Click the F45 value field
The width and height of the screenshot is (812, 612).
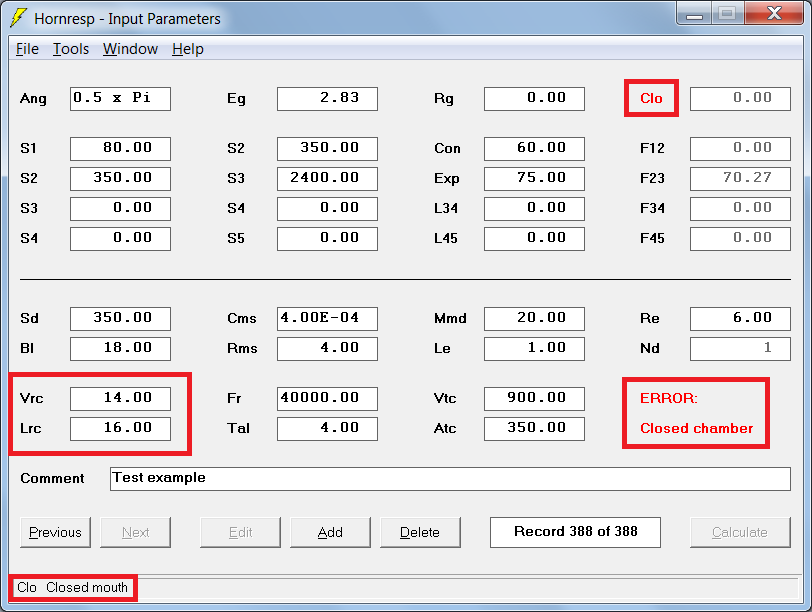pos(741,239)
